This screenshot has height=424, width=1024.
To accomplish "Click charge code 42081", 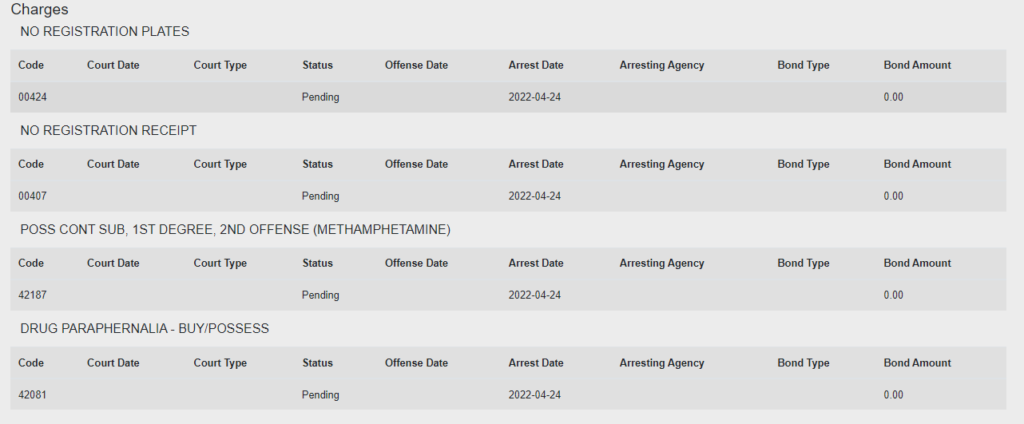I will (x=33, y=395).
